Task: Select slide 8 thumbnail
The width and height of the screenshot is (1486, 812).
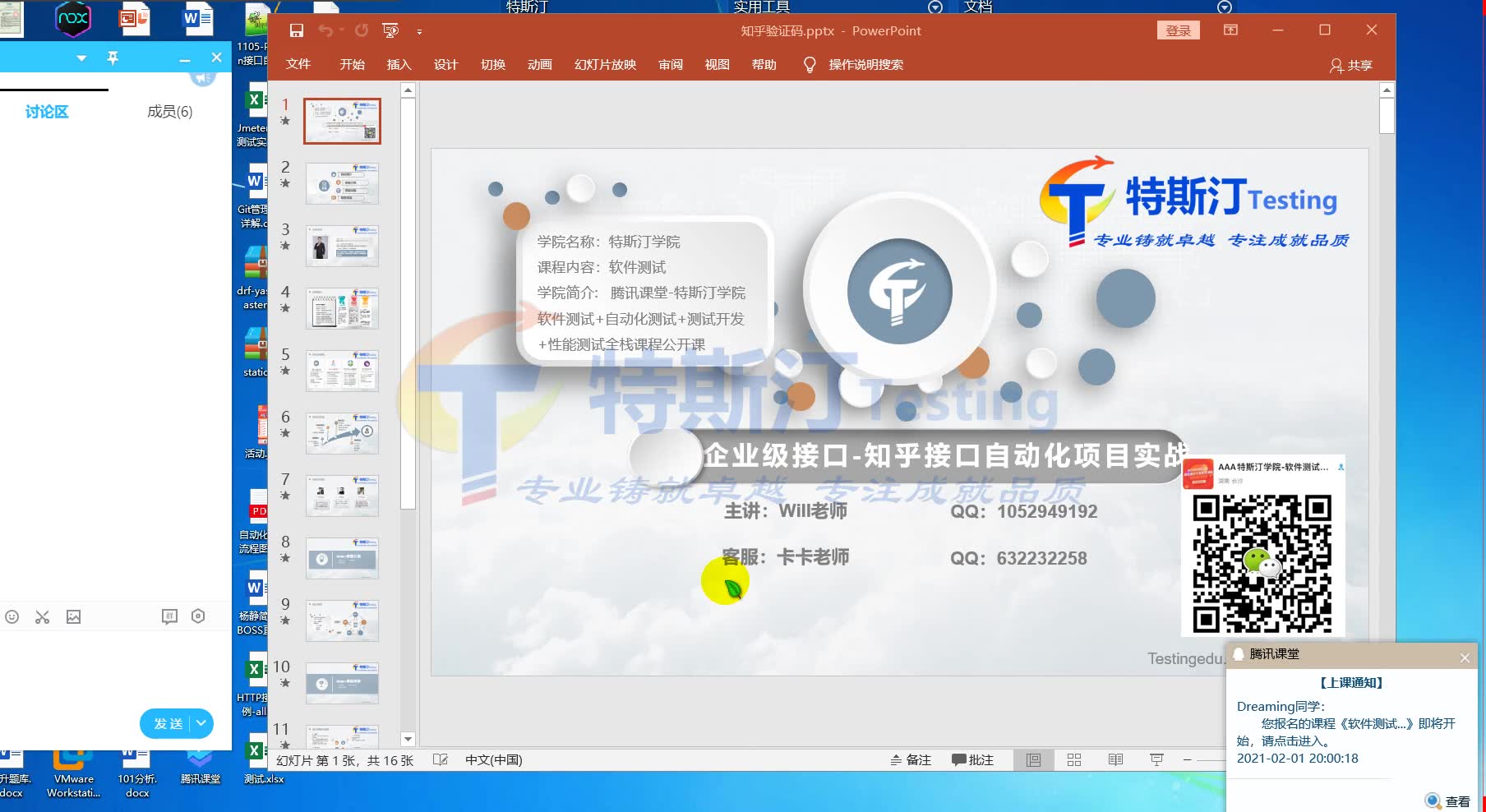Action: [342, 558]
